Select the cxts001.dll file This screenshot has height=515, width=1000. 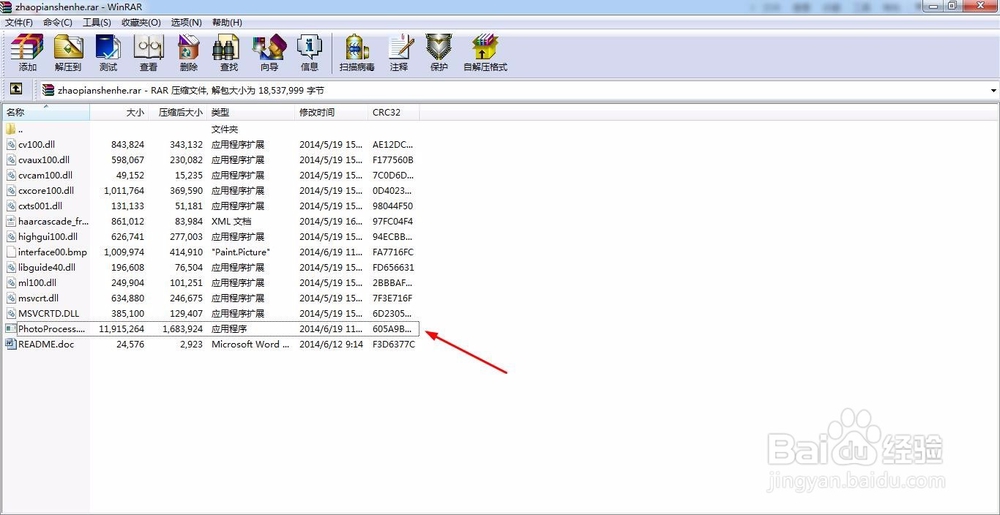click(x=210, y=206)
